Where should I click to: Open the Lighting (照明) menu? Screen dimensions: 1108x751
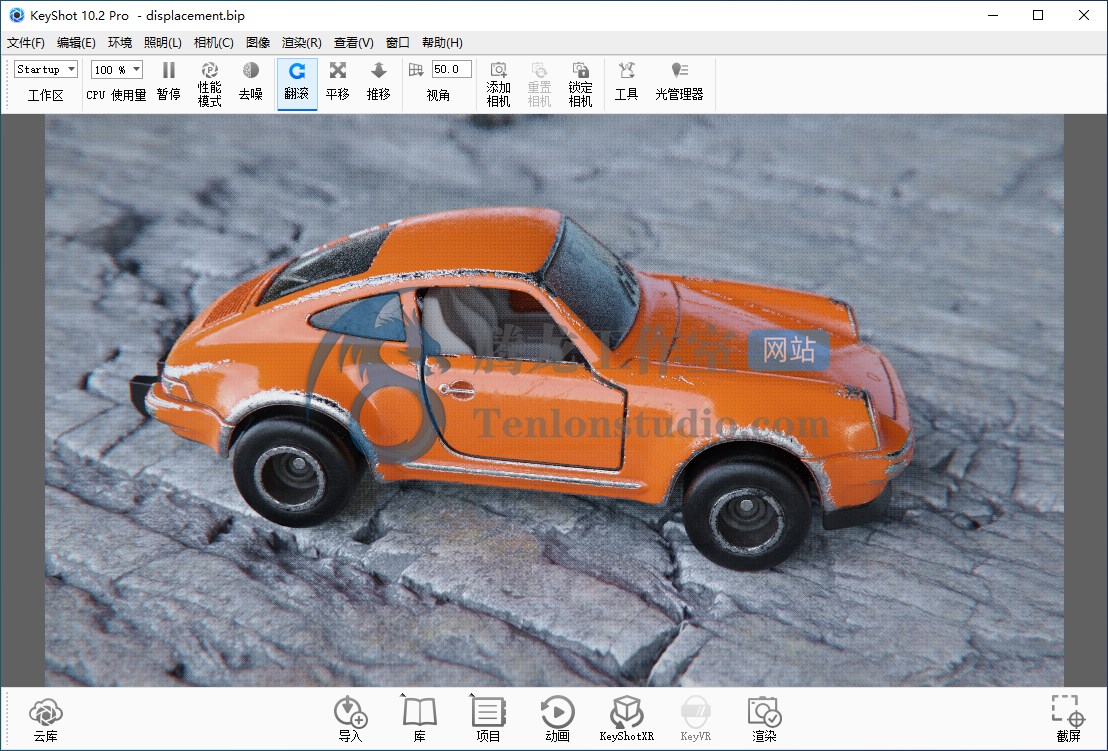163,42
